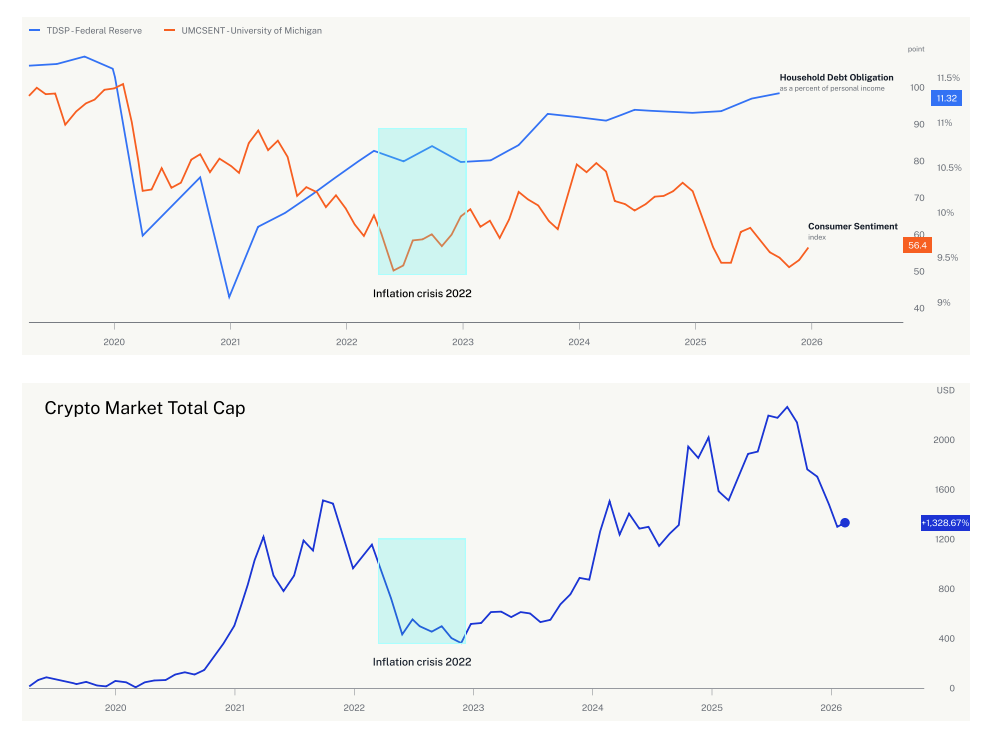Select the UMCSENT - University of Michigan legend label
The height and width of the screenshot is (739, 991).
point(251,31)
